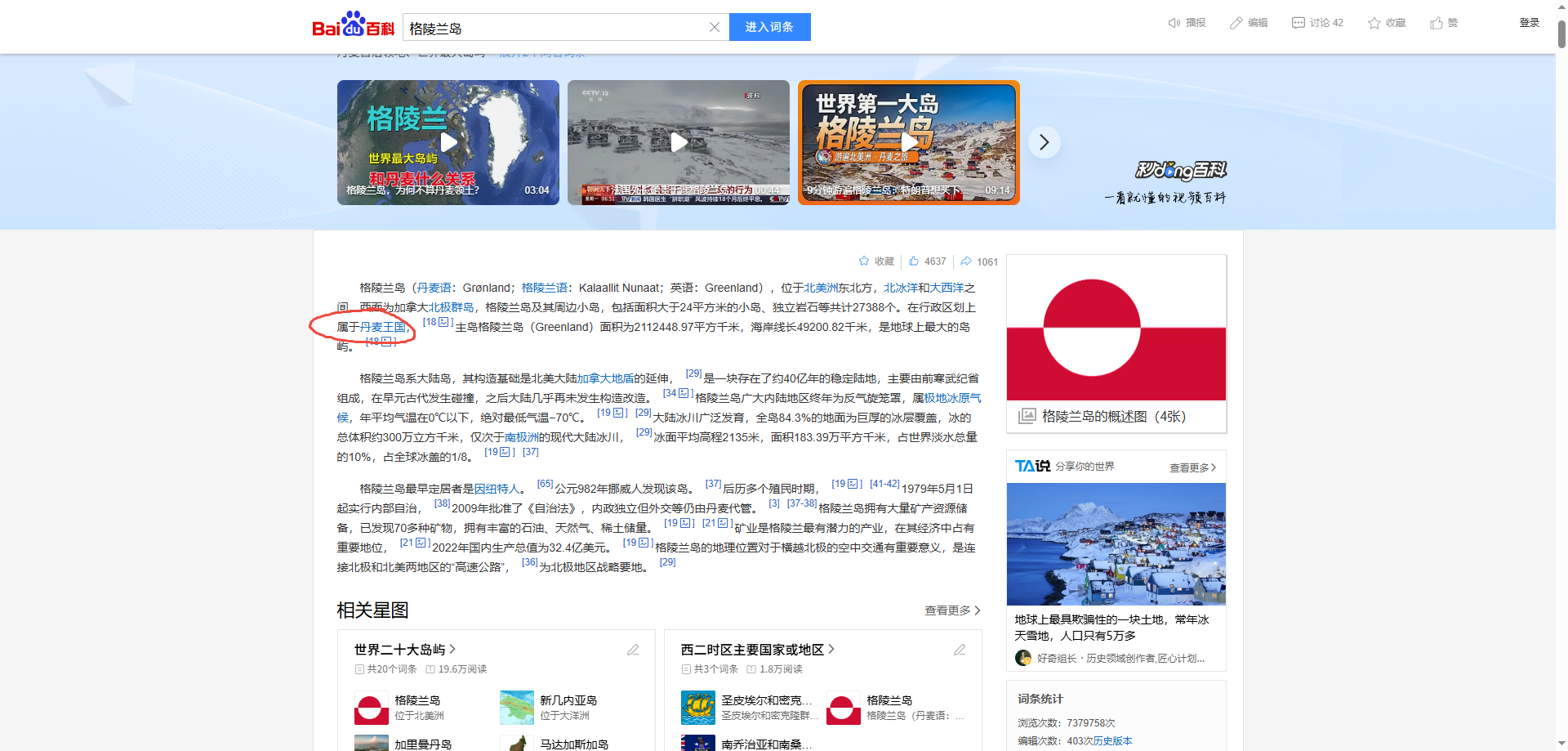Viewport: 1568px width, 751px height.
Task: Click the 赞 thumbs-up icon at top right
Action: [x=1435, y=23]
